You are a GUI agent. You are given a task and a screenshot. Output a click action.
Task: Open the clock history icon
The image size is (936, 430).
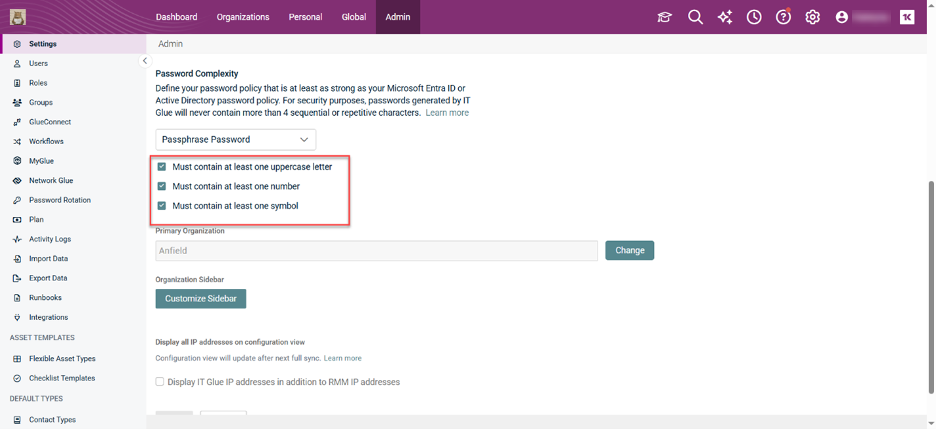point(754,17)
